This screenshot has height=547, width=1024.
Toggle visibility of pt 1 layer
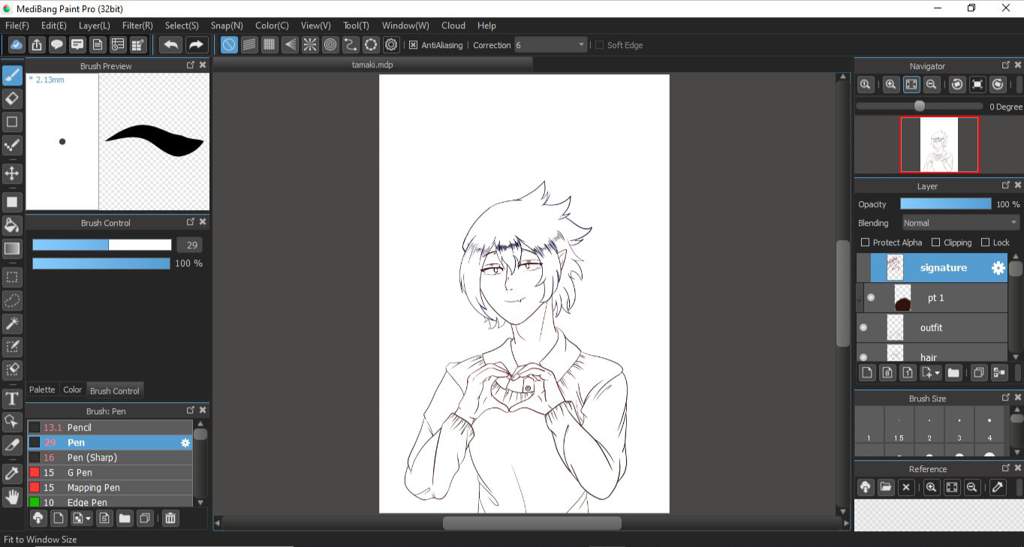[x=871, y=298]
